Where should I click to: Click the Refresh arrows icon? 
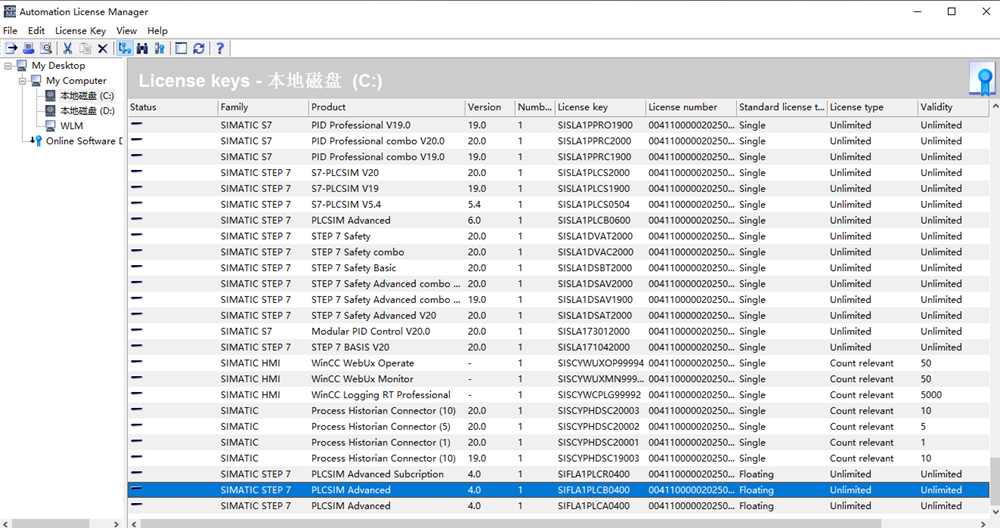[199, 48]
